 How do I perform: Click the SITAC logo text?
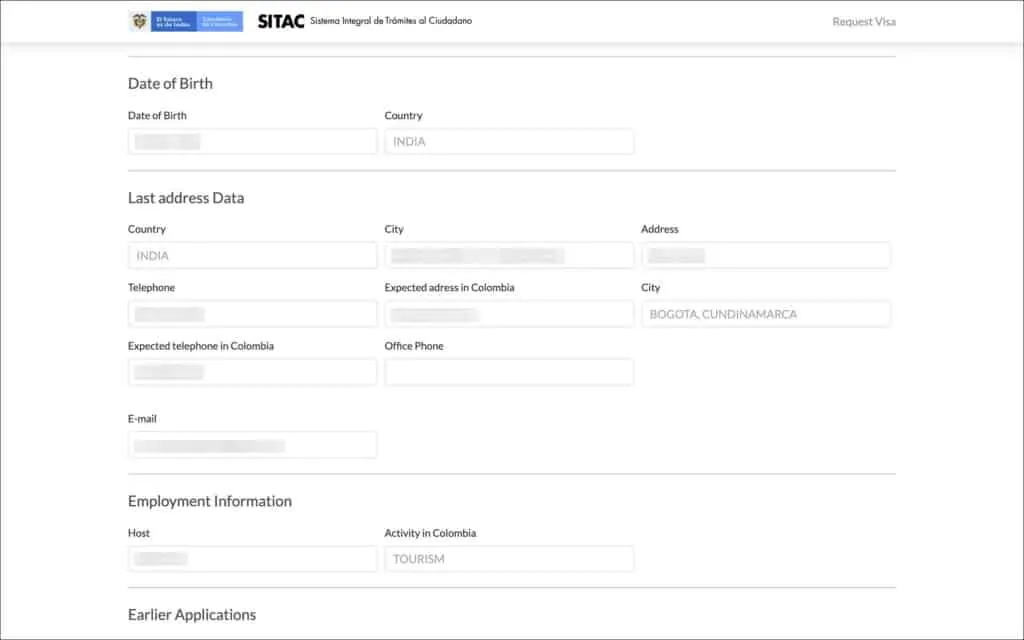[x=281, y=22]
